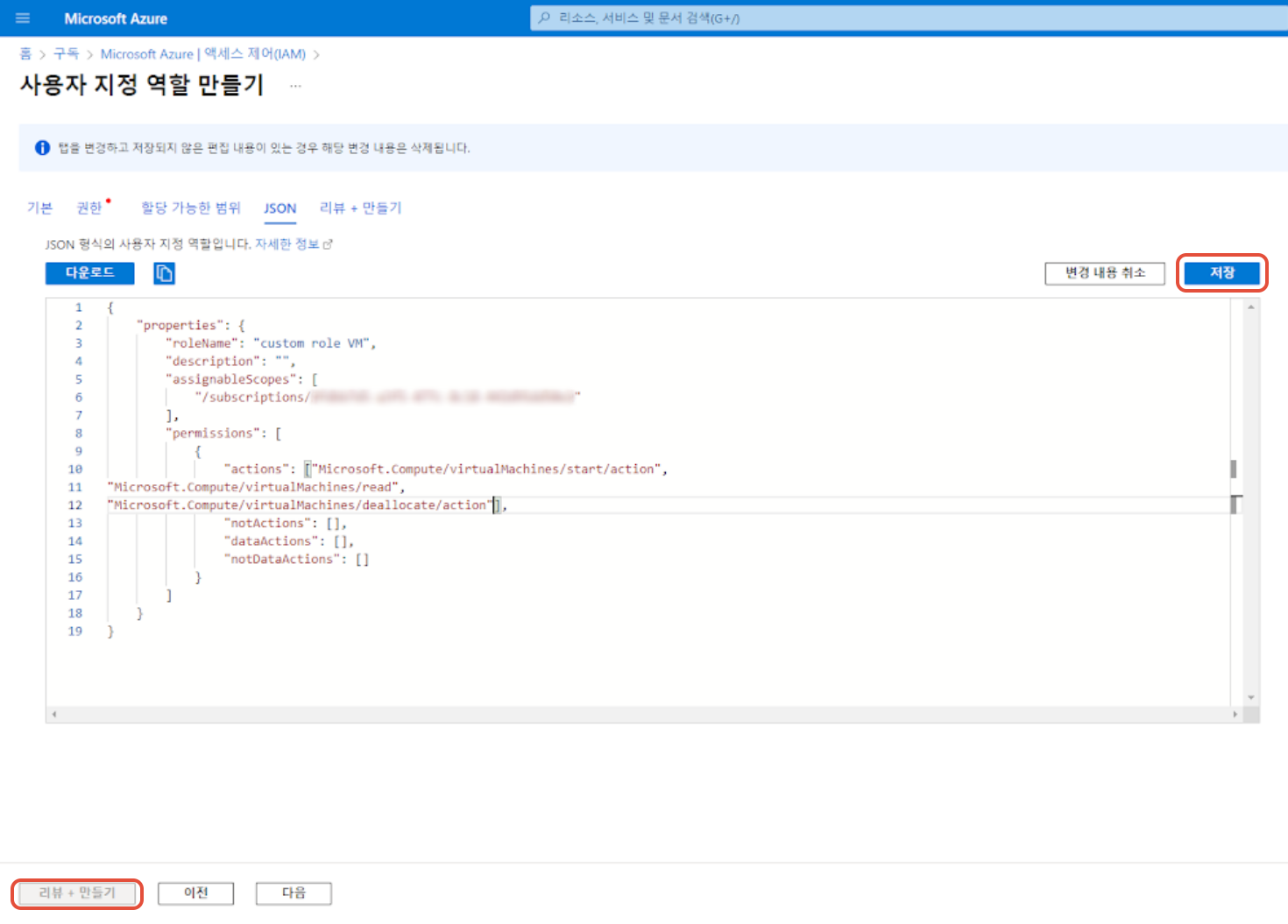This screenshot has height=924, width=1288.
Task: Copy JSON to clipboard icon
Action: click(x=164, y=273)
